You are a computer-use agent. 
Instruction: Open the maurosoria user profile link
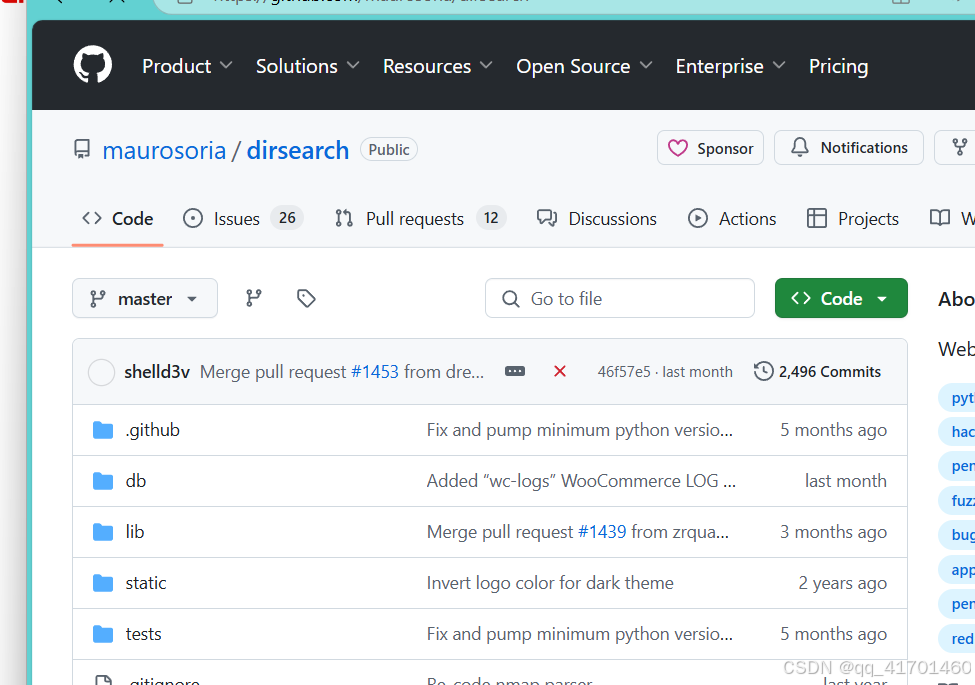tap(164, 150)
